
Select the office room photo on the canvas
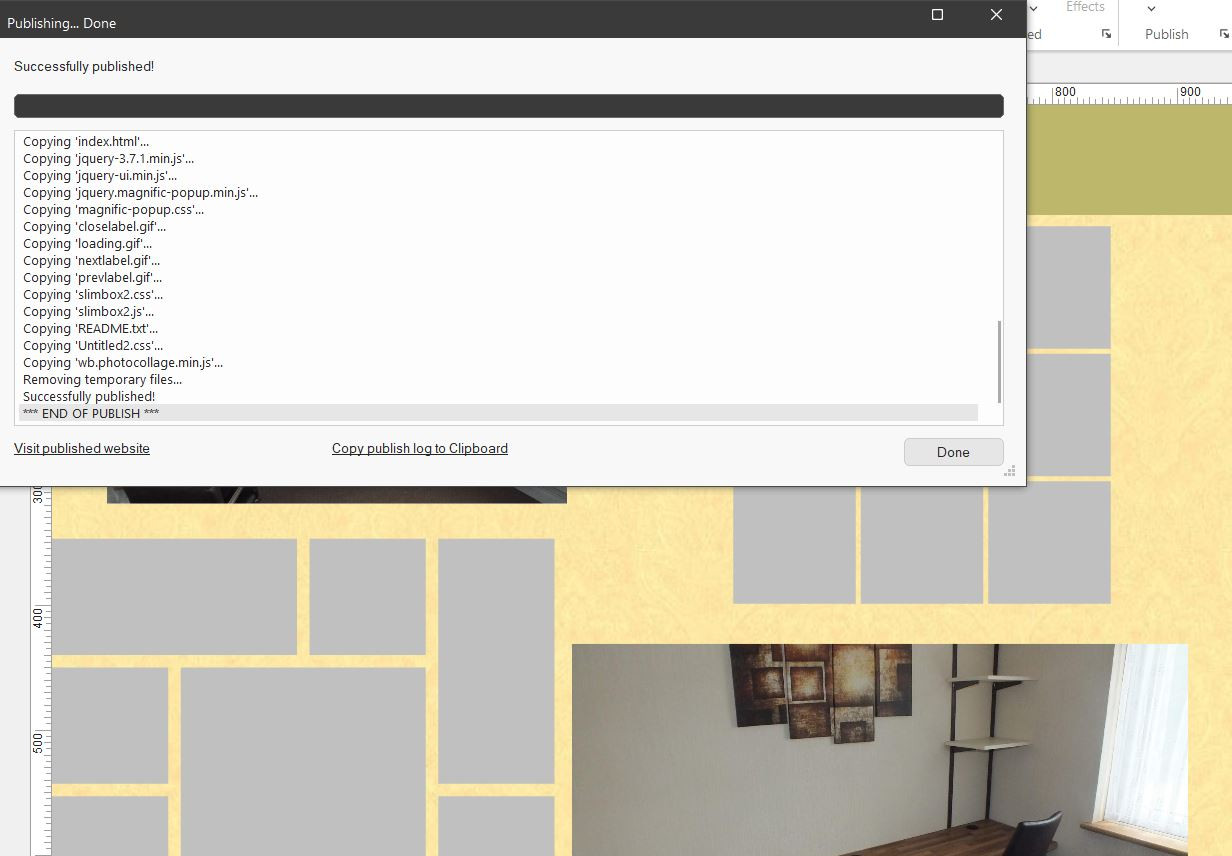[x=880, y=750]
